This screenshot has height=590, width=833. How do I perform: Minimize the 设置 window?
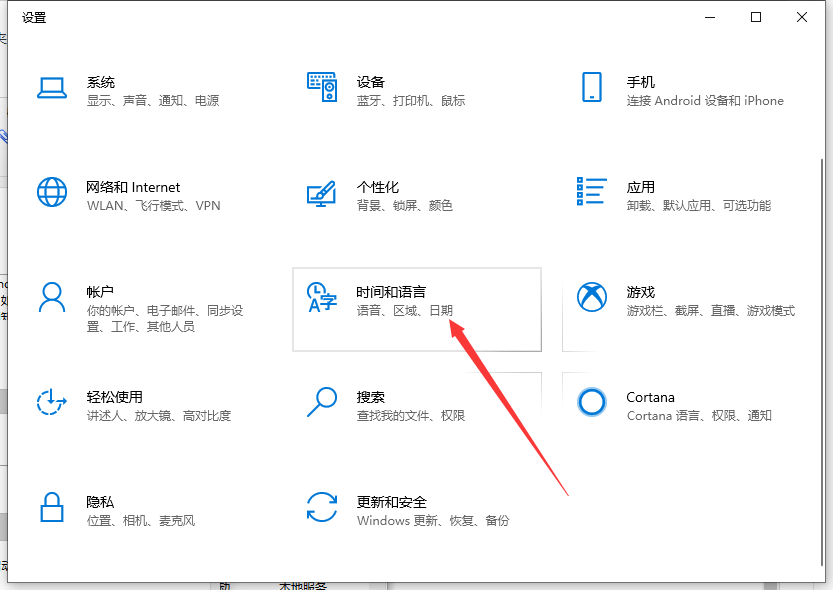pyautogui.click(x=710, y=17)
